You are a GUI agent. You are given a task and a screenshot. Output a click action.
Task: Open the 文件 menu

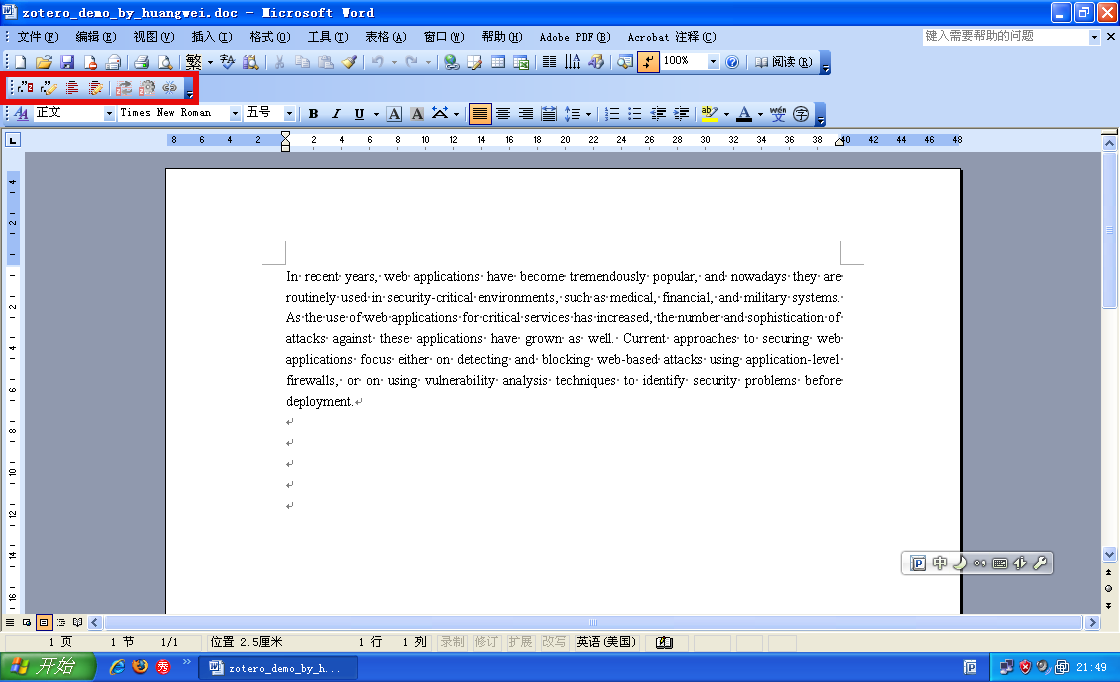[x=38, y=37]
